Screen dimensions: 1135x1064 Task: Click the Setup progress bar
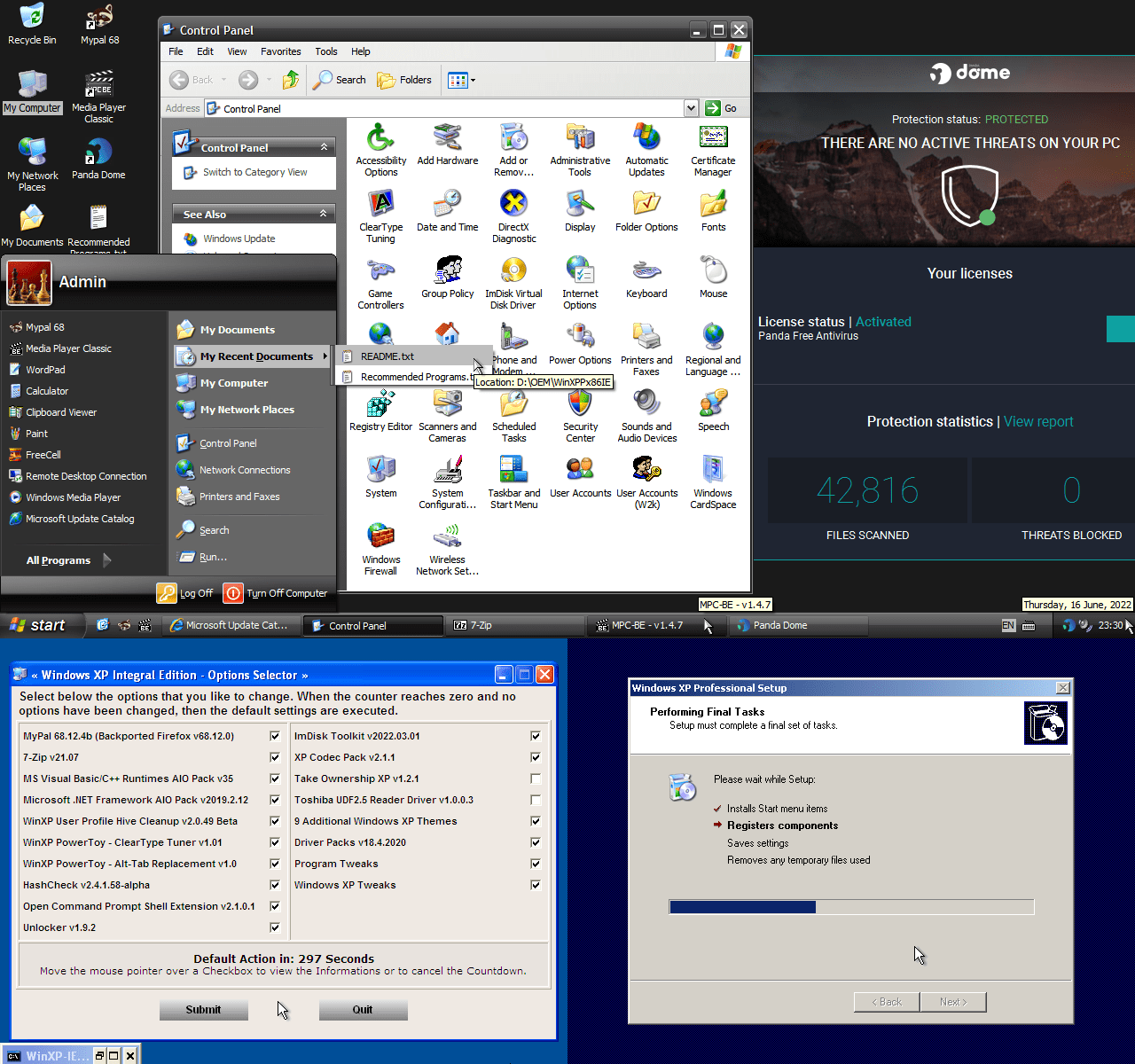tap(849, 906)
